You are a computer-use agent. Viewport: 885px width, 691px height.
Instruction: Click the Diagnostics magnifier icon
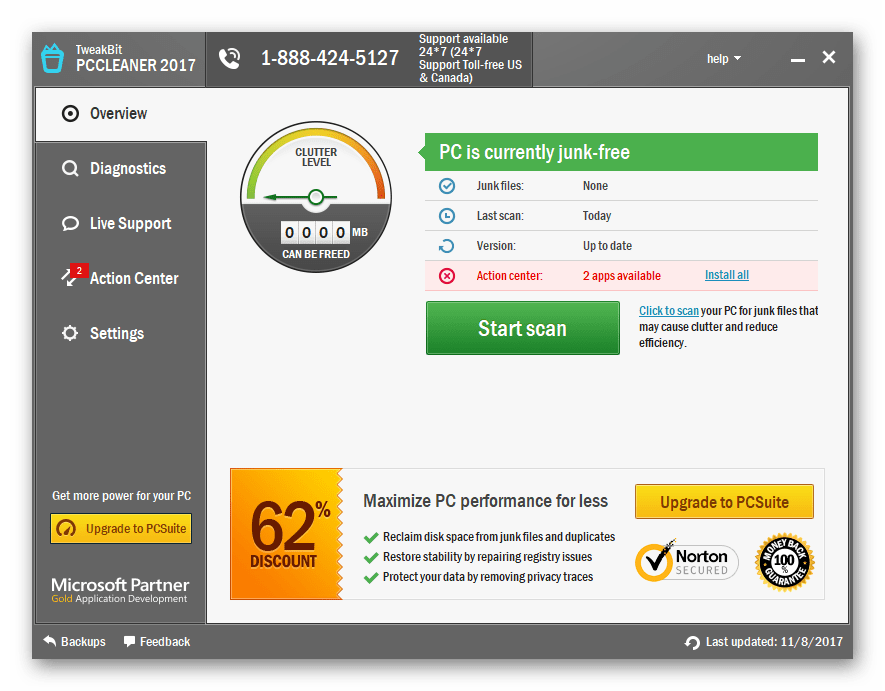[70, 169]
